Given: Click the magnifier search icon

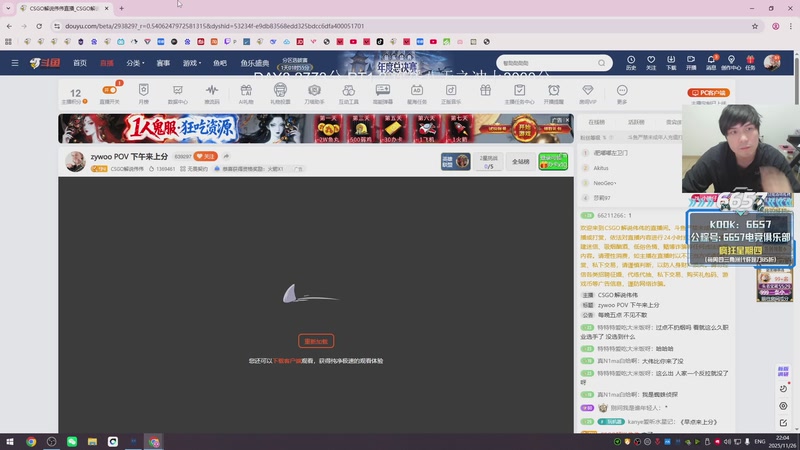Looking at the screenshot, I should 602,63.
